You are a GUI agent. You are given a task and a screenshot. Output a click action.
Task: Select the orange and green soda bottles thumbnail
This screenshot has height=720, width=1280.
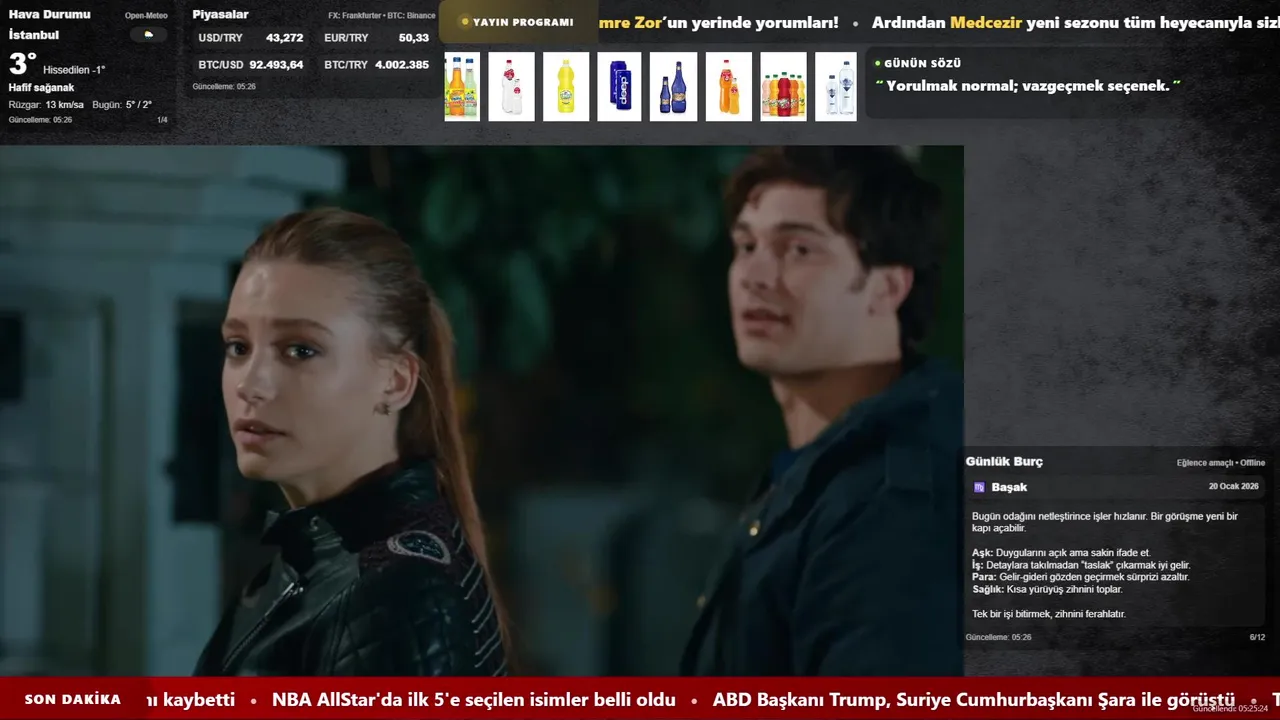click(x=462, y=87)
